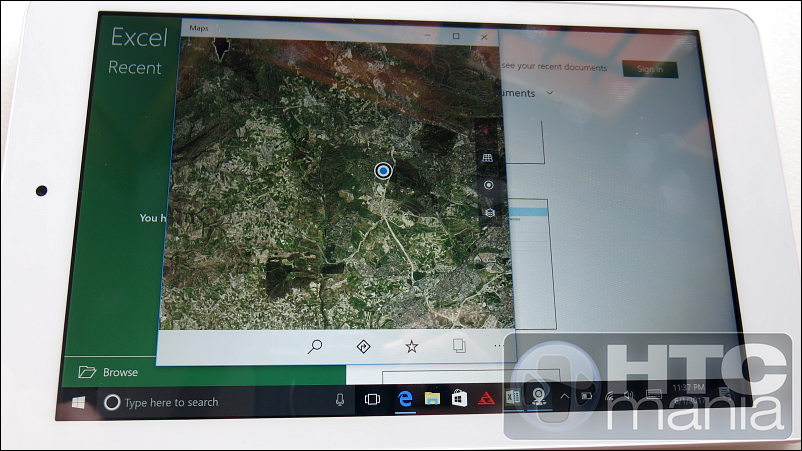802x451 pixels.
Task: Click the Maps window title label
Action: tap(198, 28)
